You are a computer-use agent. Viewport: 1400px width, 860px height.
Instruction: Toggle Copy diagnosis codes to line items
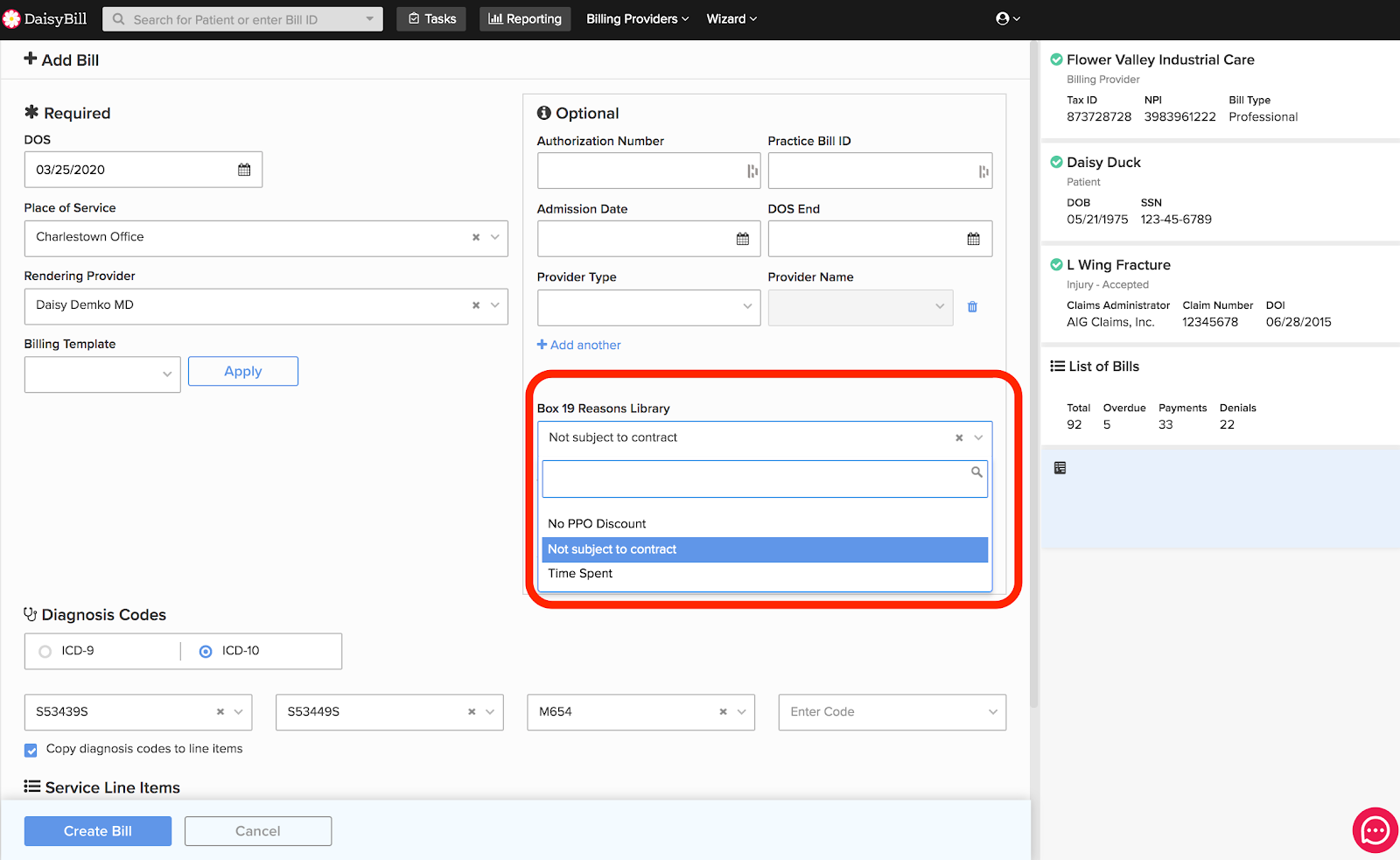(31, 750)
